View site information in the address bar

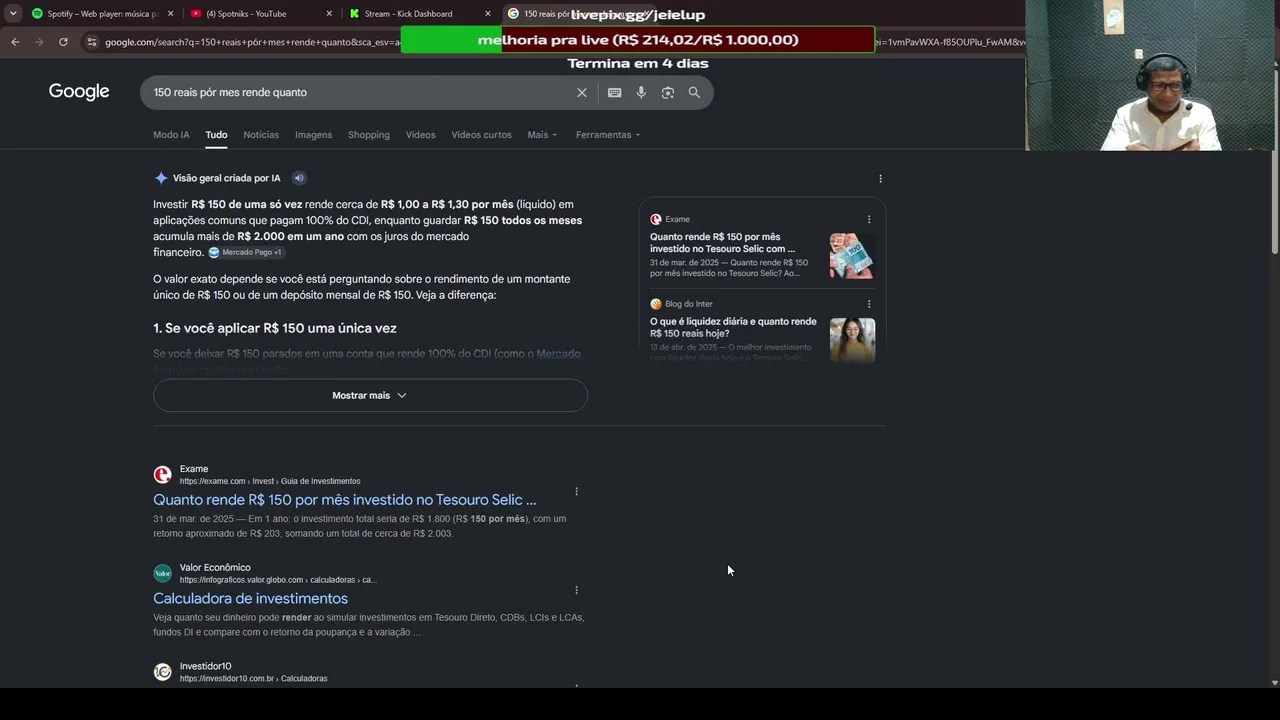point(92,42)
